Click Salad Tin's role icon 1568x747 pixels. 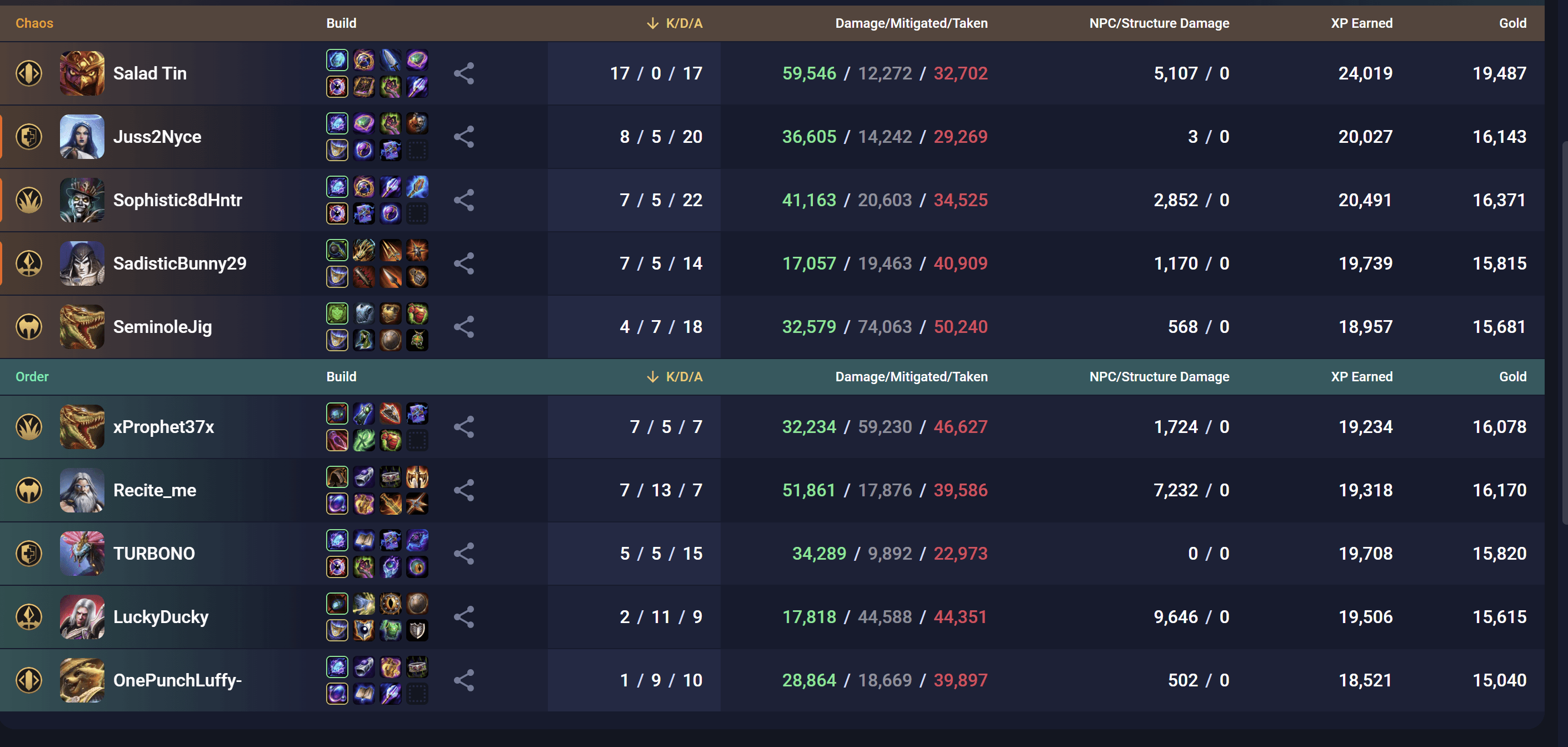pyautogui.click(x=28, y=74)
